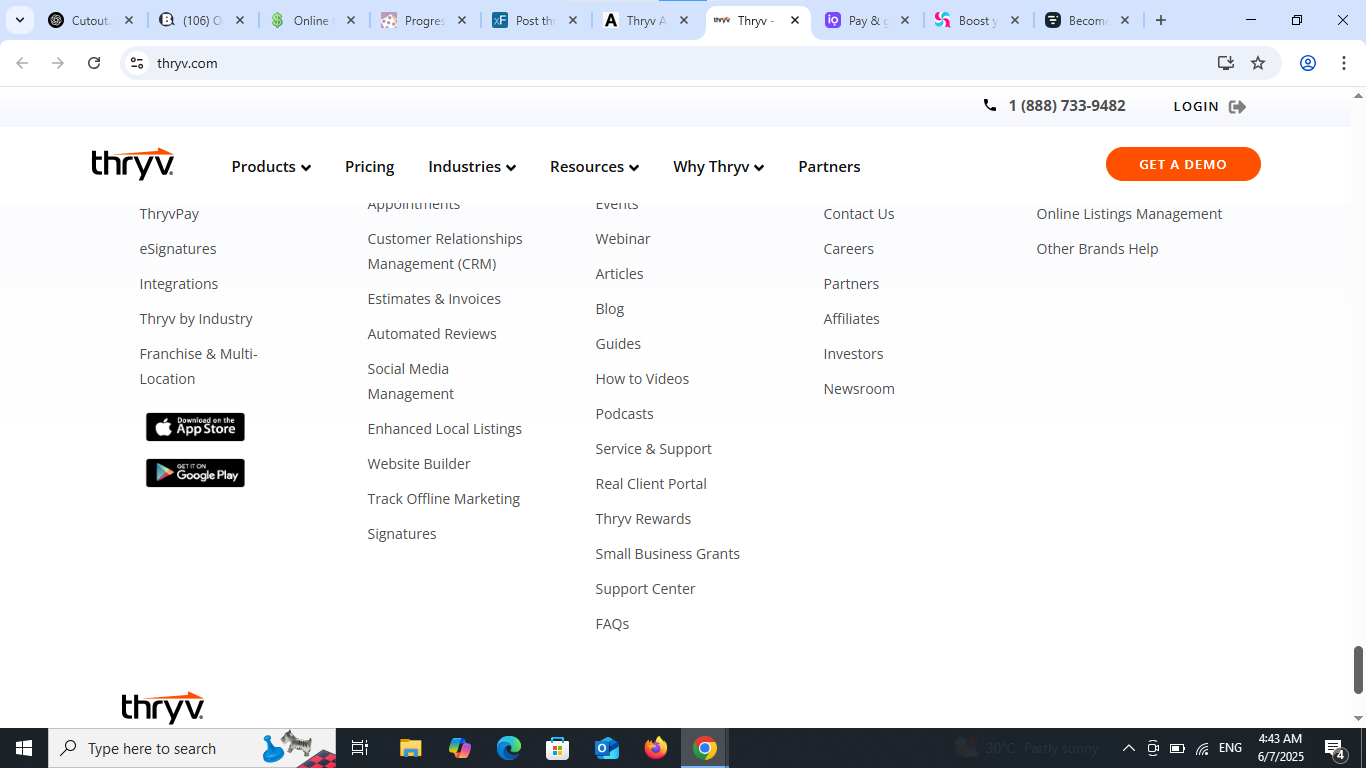Bookmark this page with star icon

tap(1258, 63)
